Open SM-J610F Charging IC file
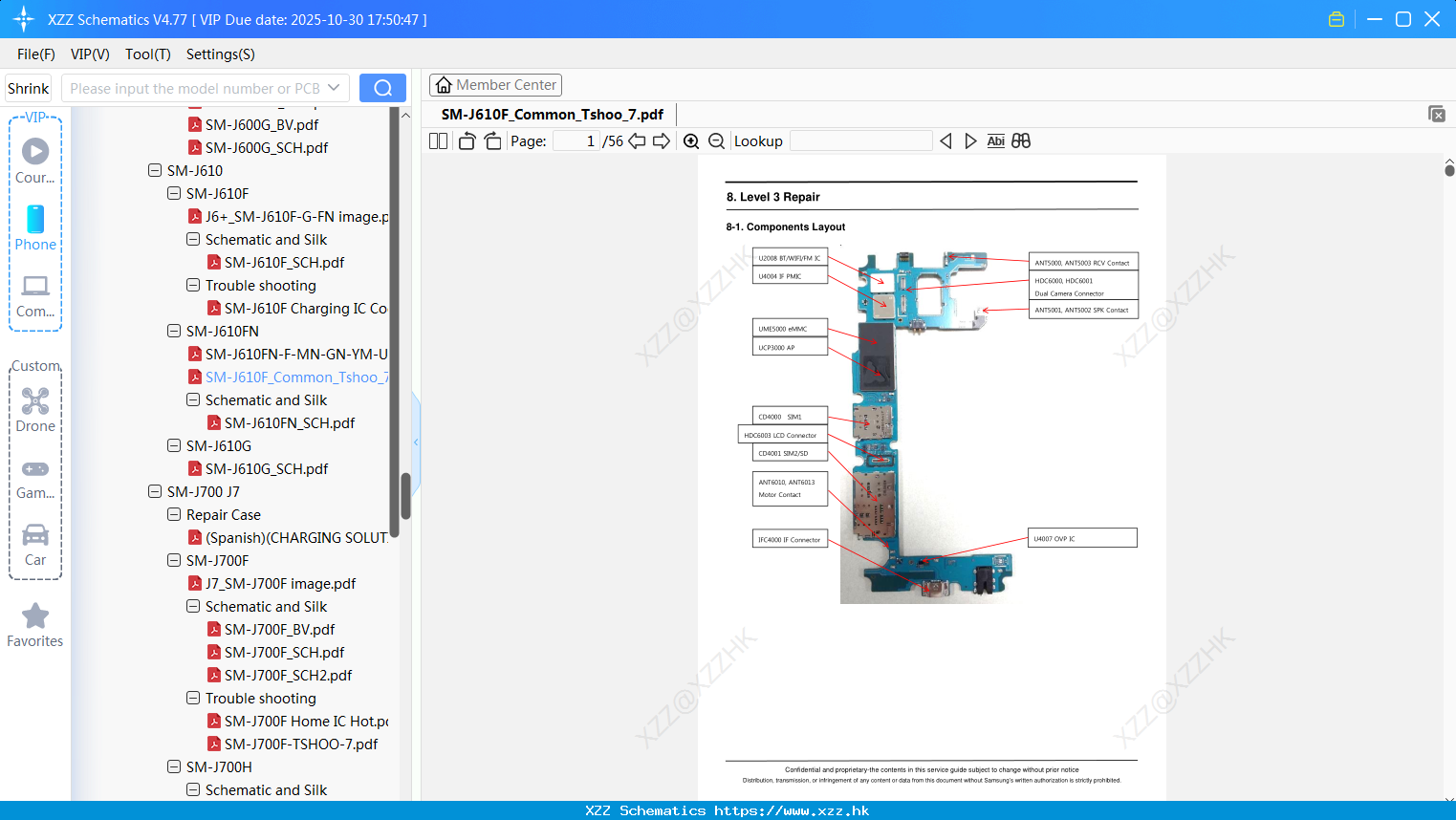Viewport: 1456px width, 820px height. tap(297, 308)
